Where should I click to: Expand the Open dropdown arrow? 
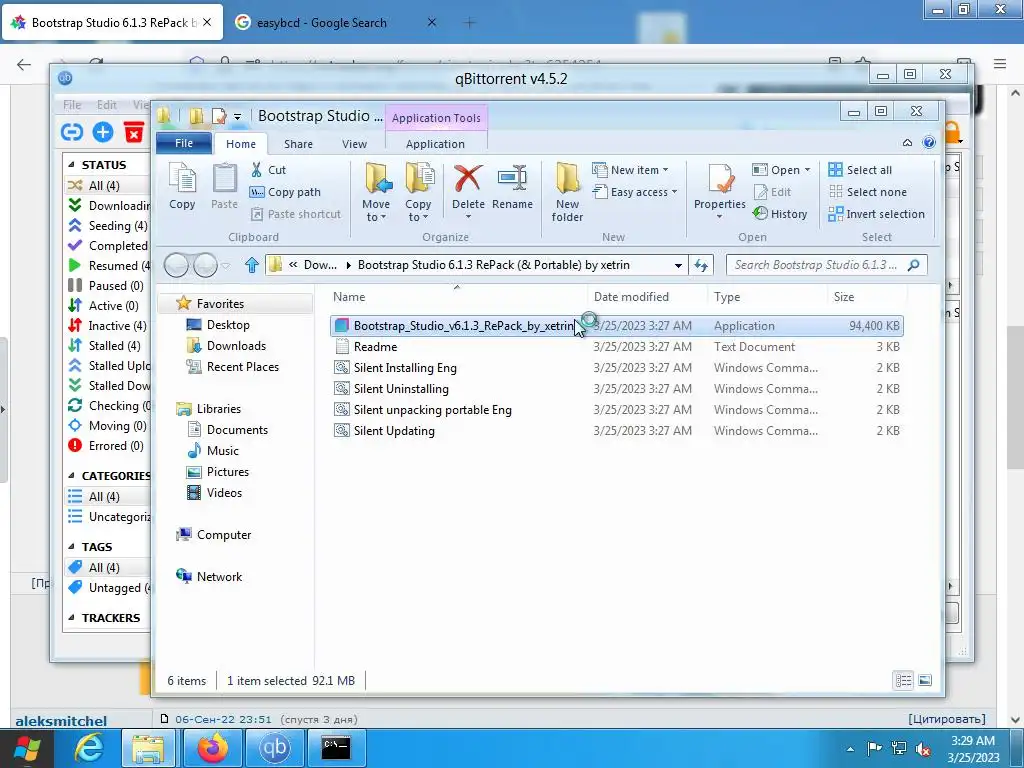[x=807, y=170]
